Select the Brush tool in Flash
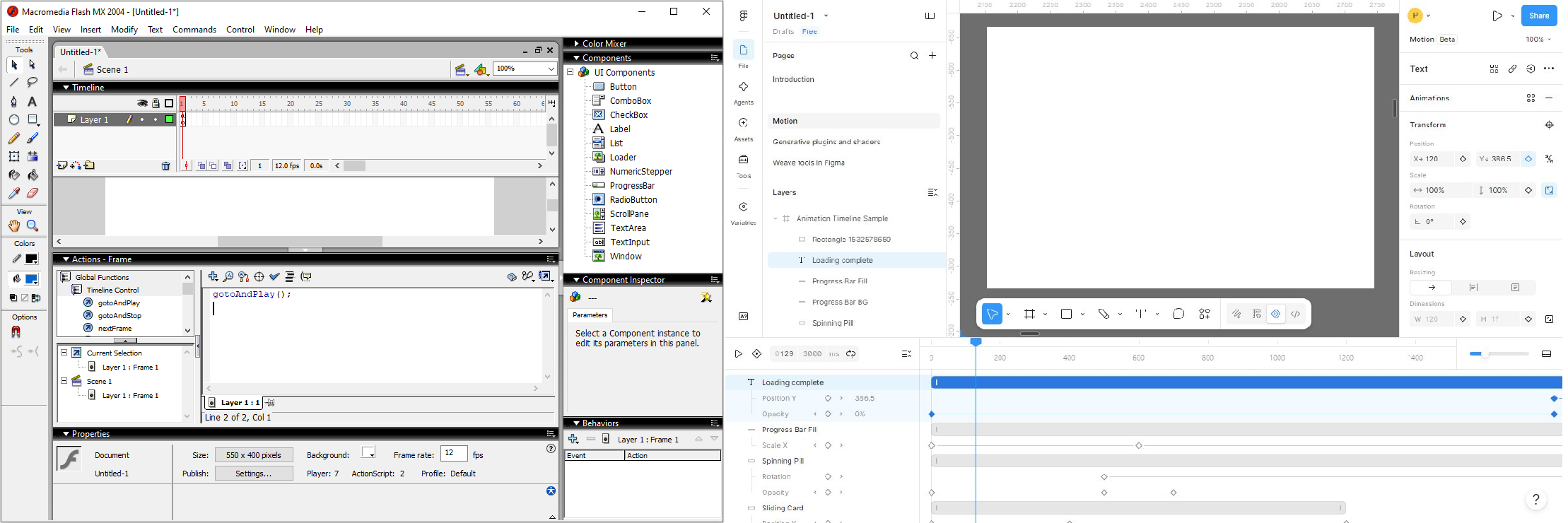1568x523 pixels. click(33, 138)
